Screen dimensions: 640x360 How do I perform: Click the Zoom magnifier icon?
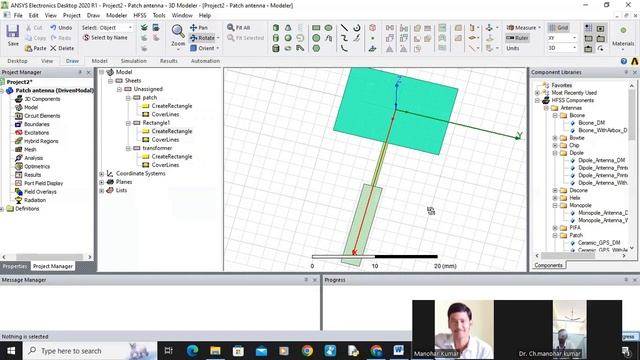pos(178,31)
